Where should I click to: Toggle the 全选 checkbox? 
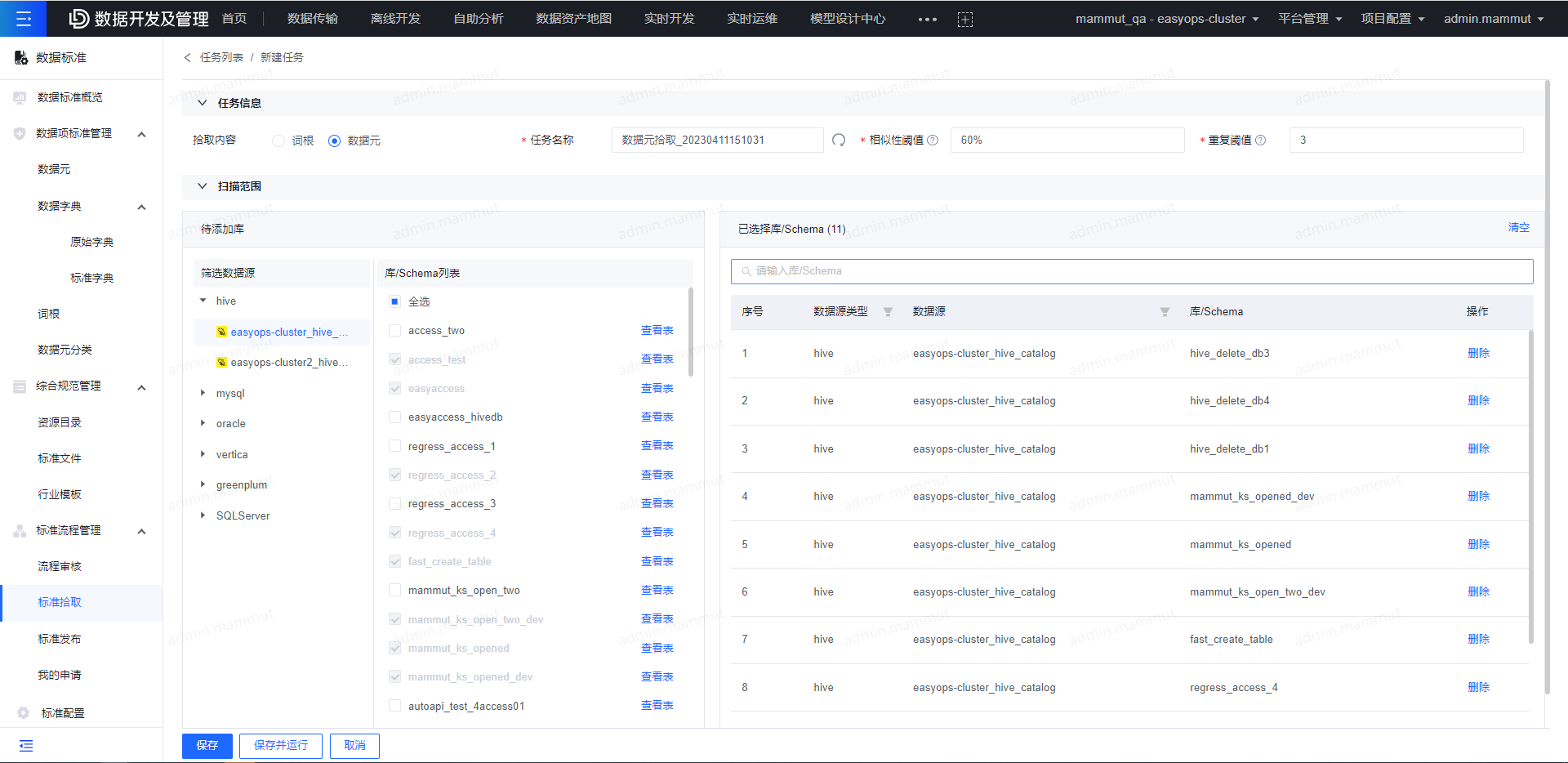[394, 301]
